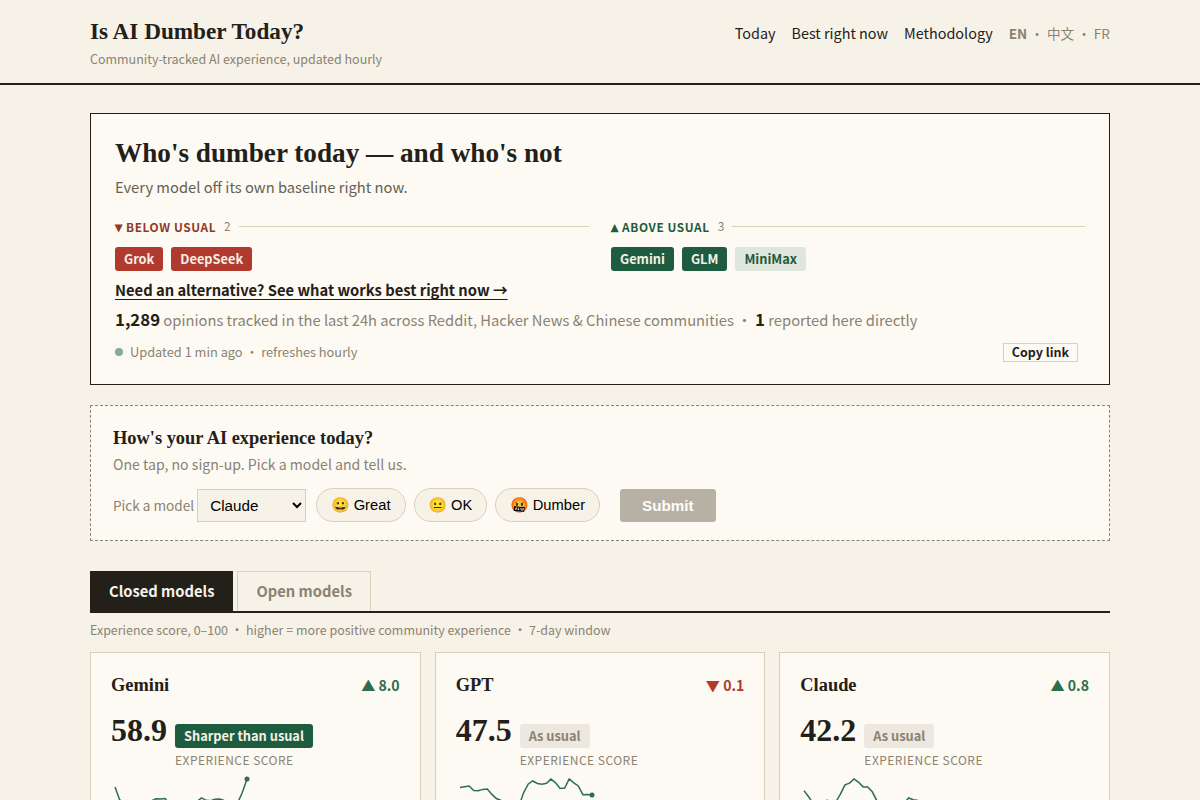The width and height of the screenshot is (1200, 800).
Task: Click the 'As usual' badge on GPT card
Action: tap(555, 736)
